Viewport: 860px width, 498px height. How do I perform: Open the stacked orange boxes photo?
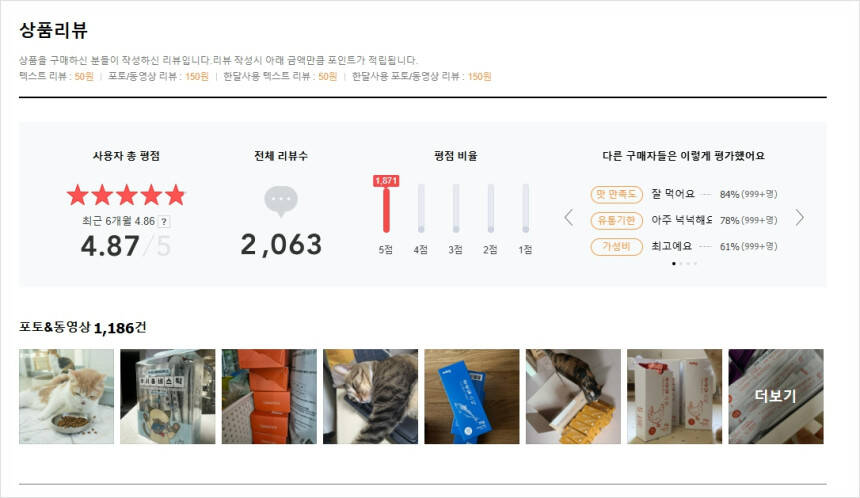(269, 396)
